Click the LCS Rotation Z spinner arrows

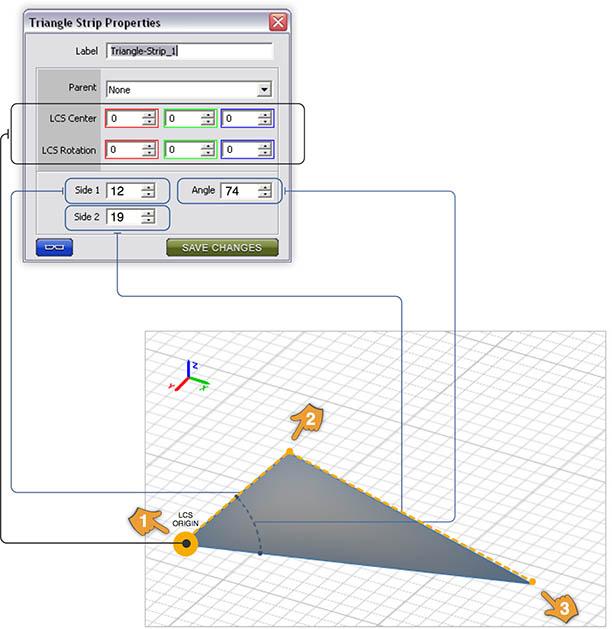(x=265, y=150)
